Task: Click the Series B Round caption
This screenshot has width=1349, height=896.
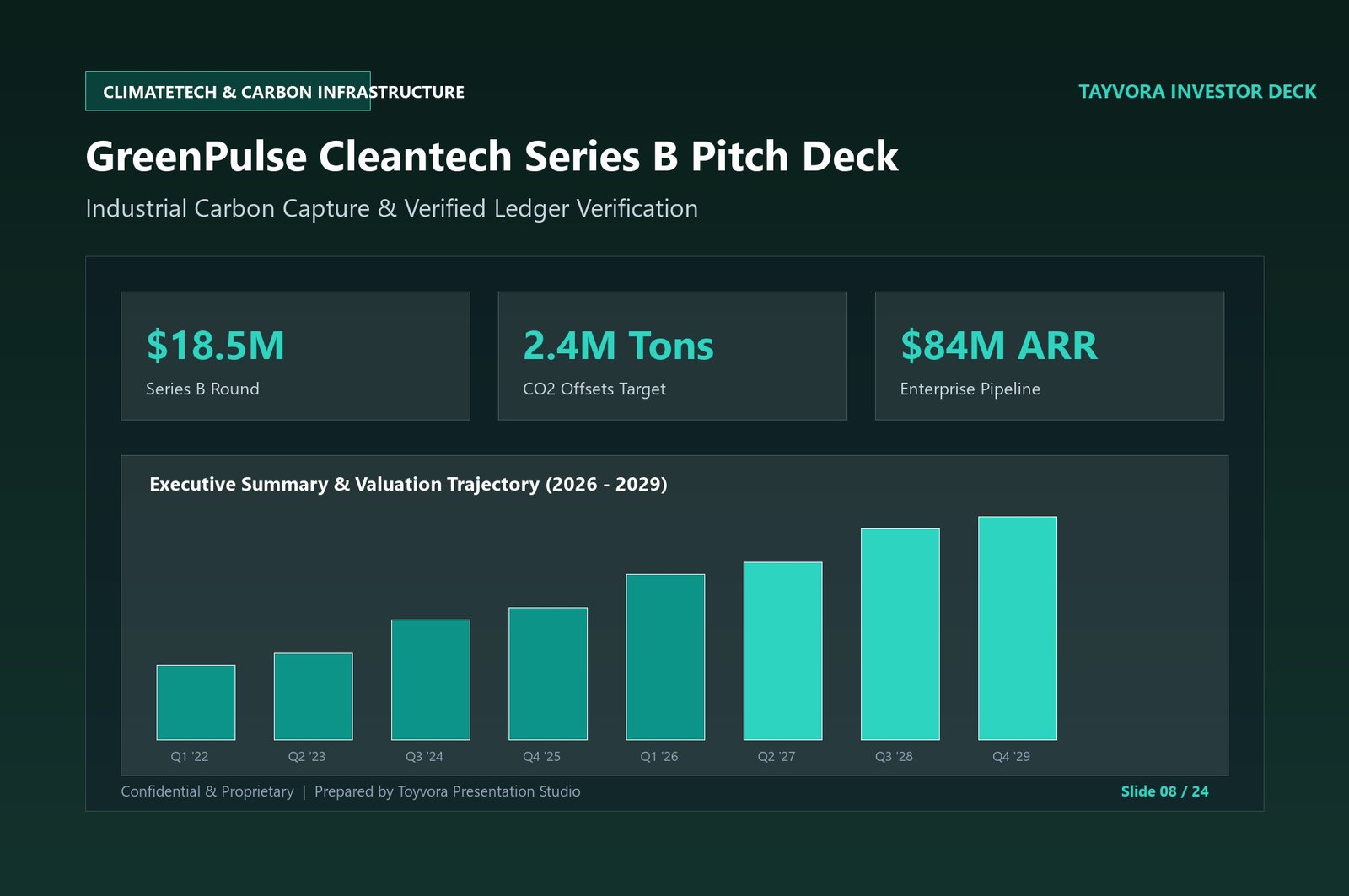Action: 202,389
